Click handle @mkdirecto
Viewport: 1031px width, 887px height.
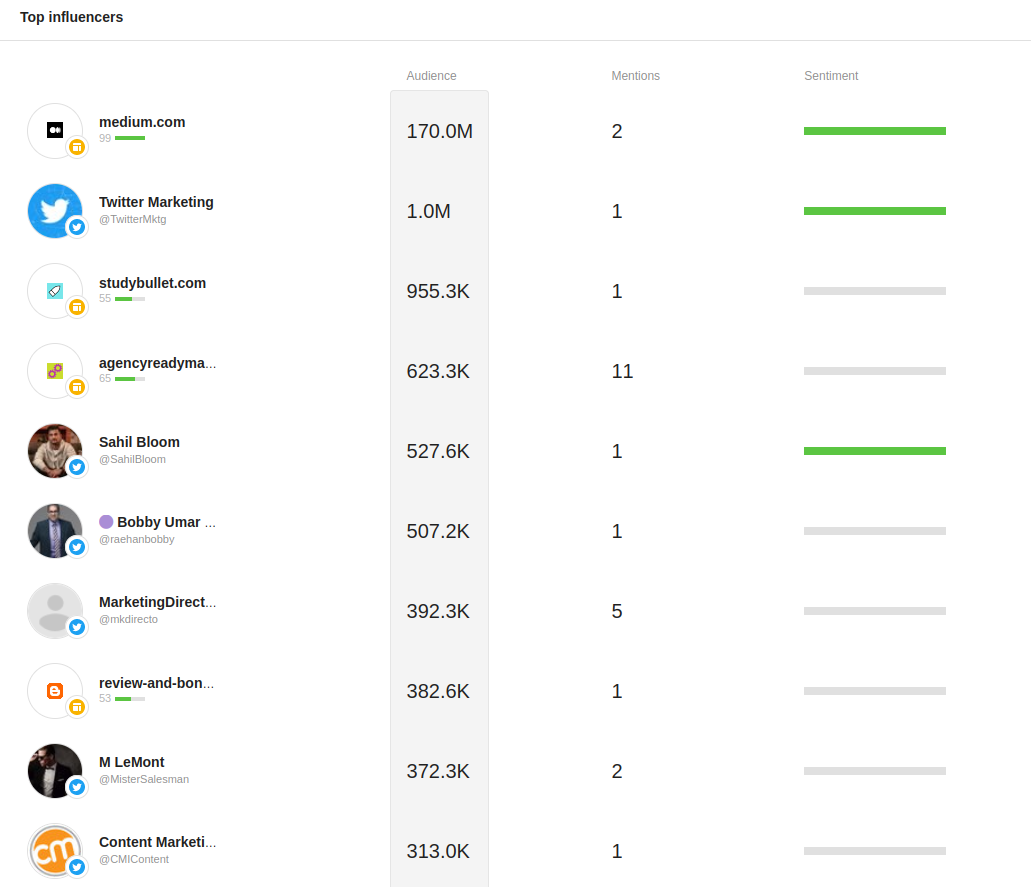tap(128, 619)
